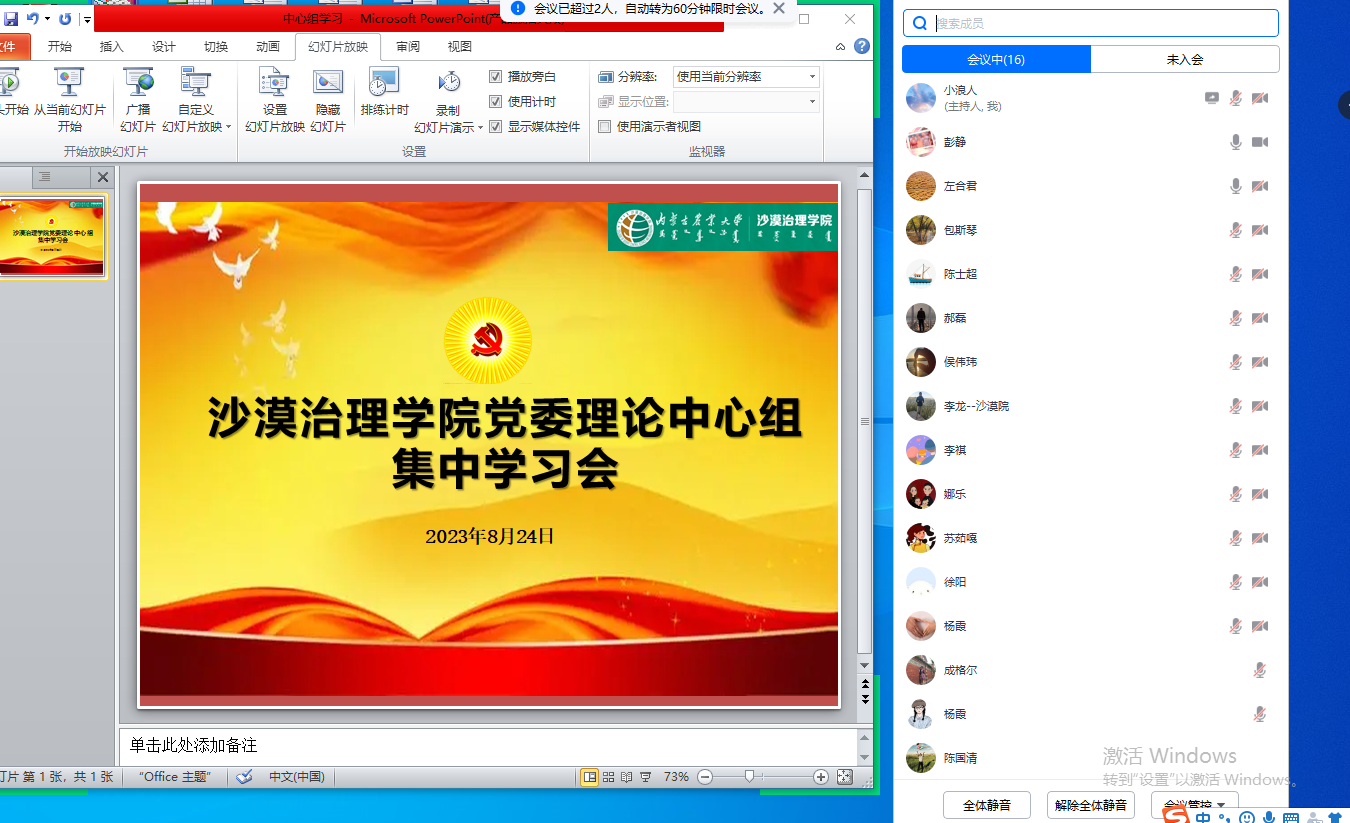Click microphone icon next to 彭静

tap(1236, 142)
